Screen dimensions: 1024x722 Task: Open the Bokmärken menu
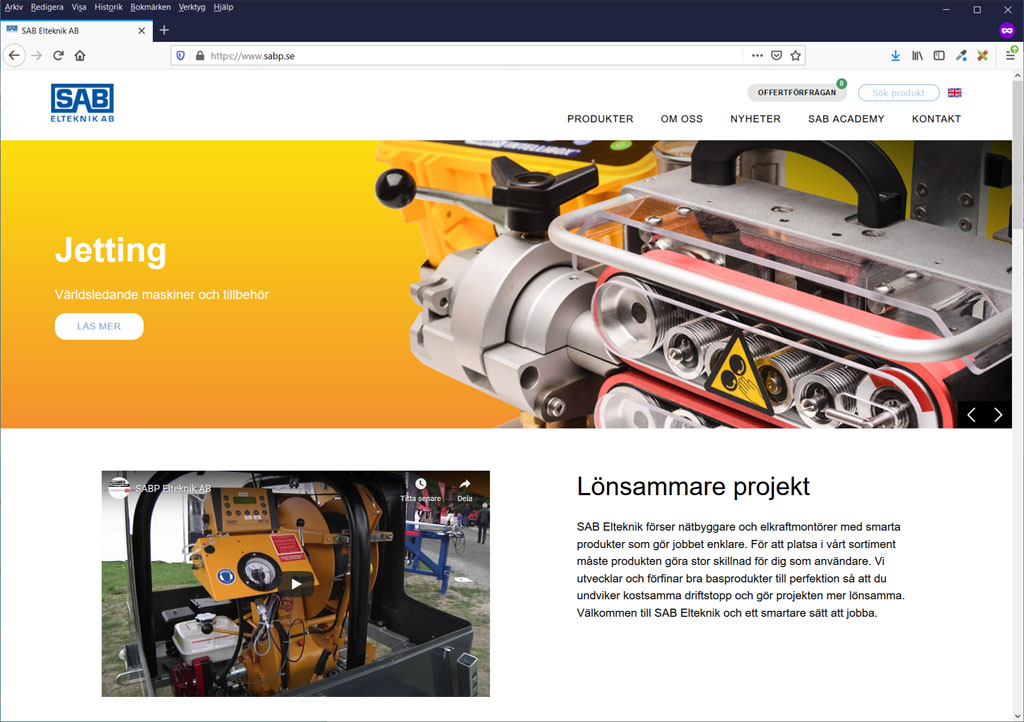coord(150,7)
